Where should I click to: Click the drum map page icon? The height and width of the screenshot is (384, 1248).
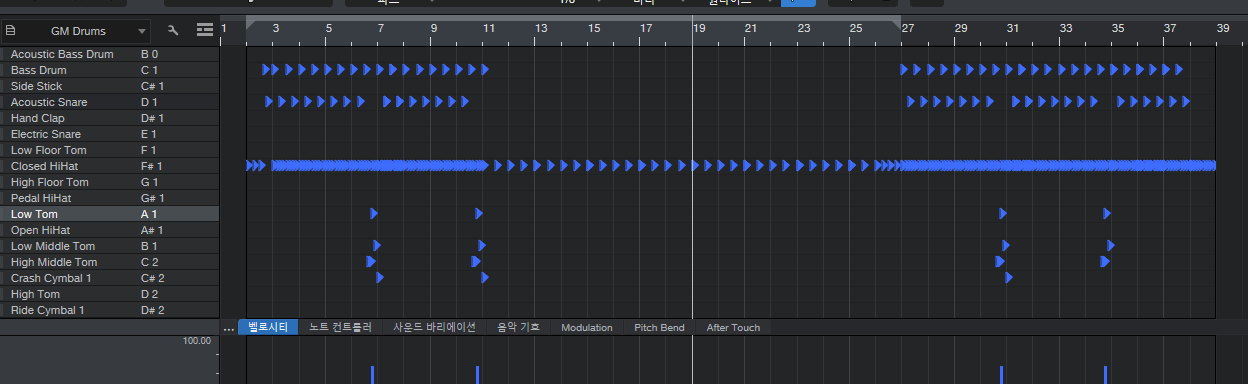click(x=11, y=31)
